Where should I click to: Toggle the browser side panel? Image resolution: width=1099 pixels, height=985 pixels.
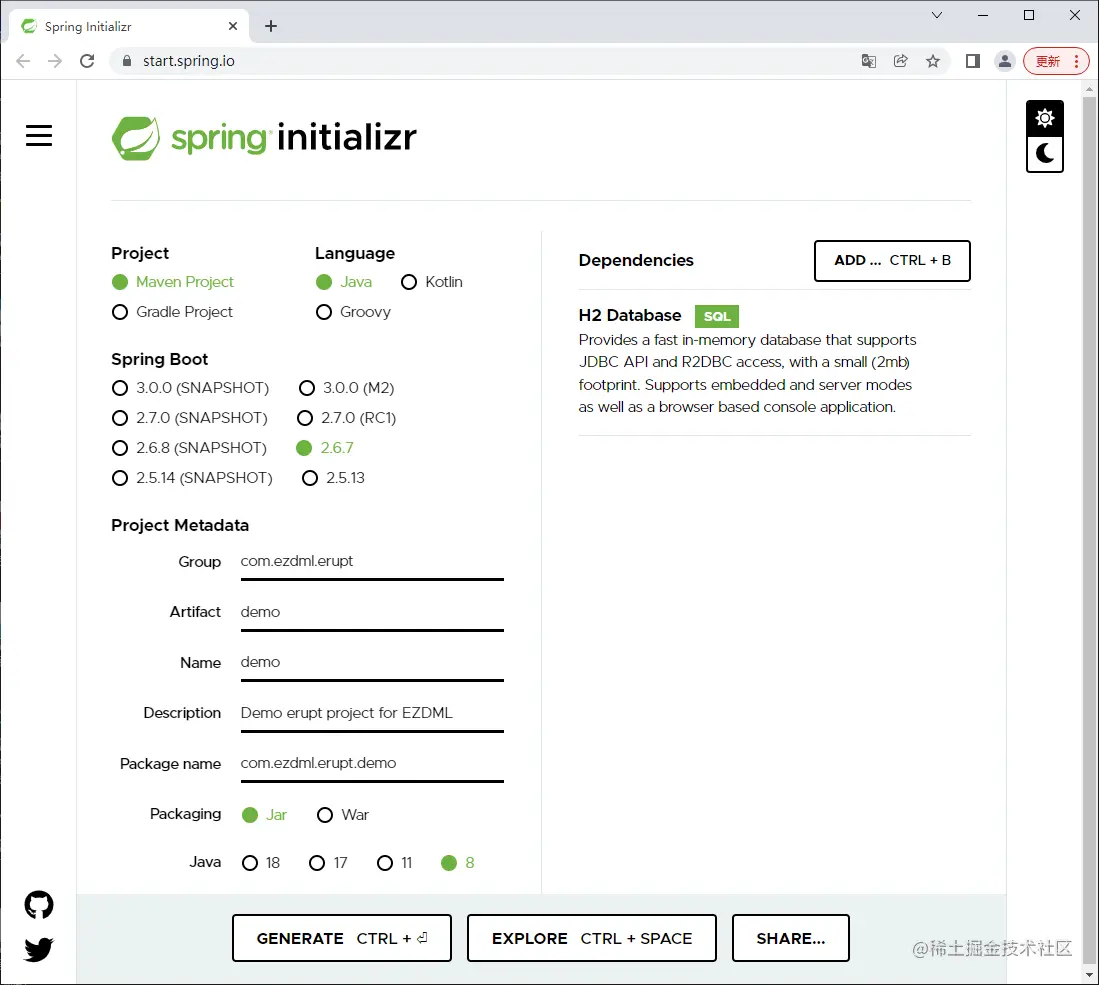tap(972, 61)
